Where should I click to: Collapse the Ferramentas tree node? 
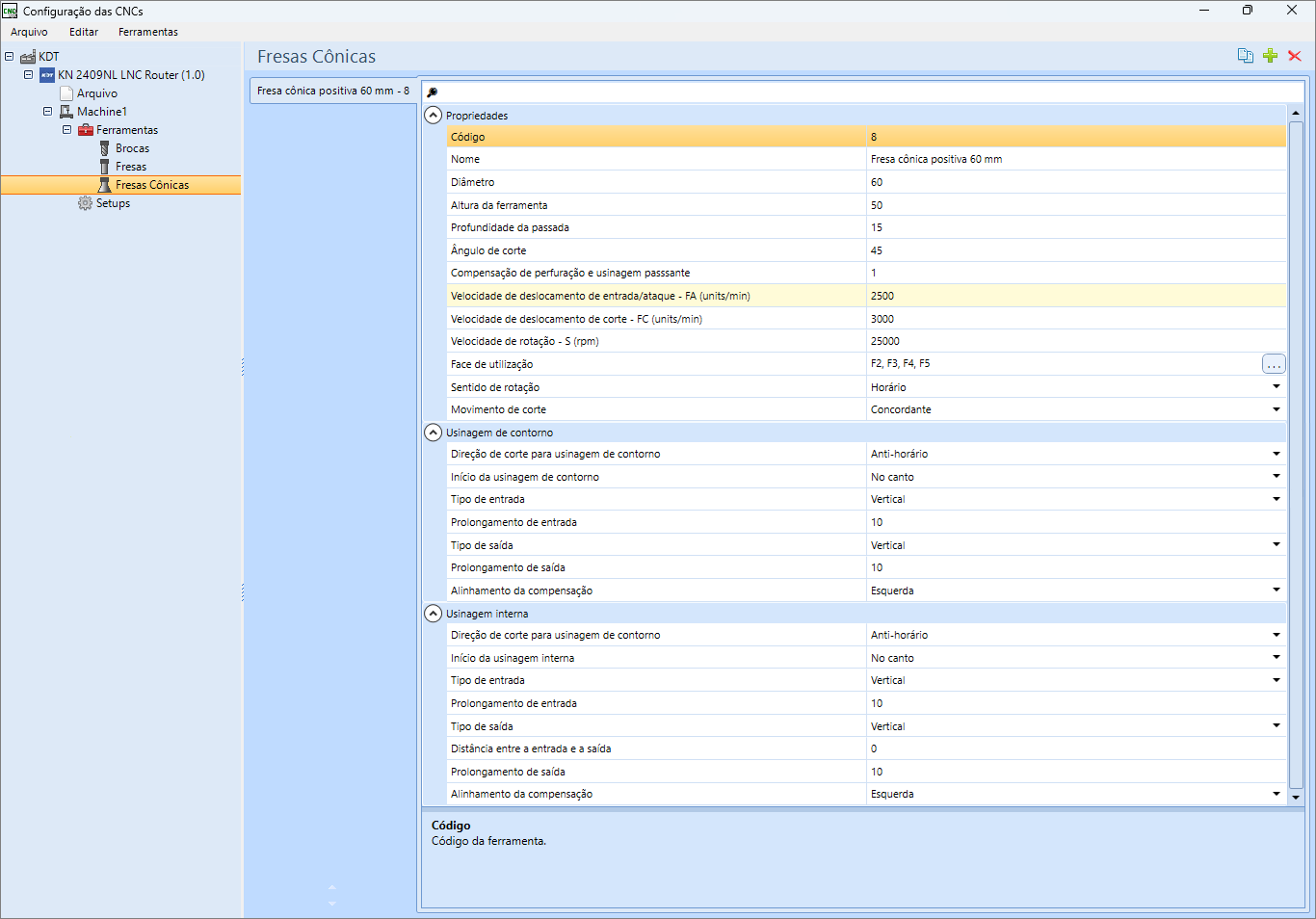66,130
